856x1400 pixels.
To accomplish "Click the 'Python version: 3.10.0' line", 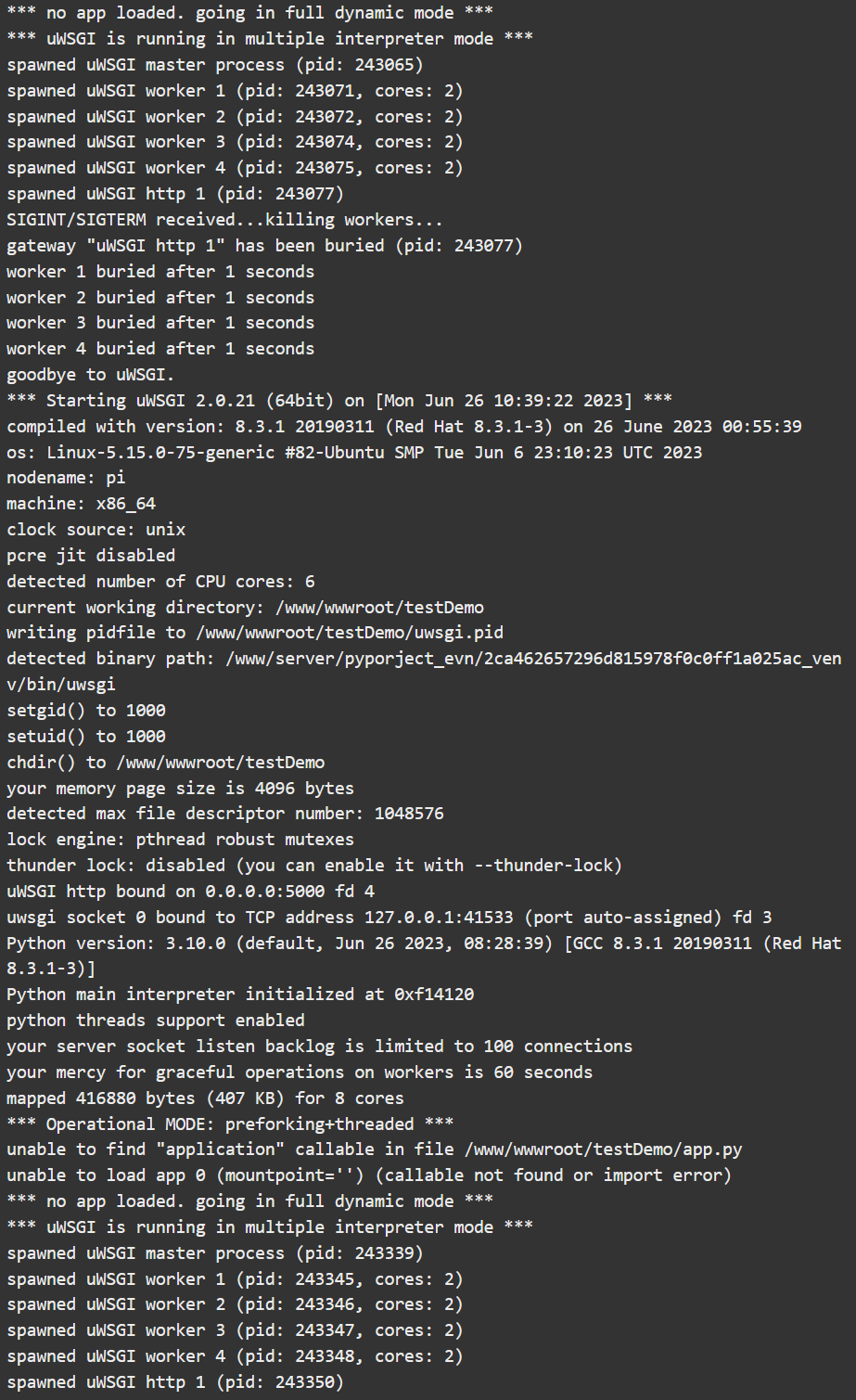I will (x=424, y=956).
